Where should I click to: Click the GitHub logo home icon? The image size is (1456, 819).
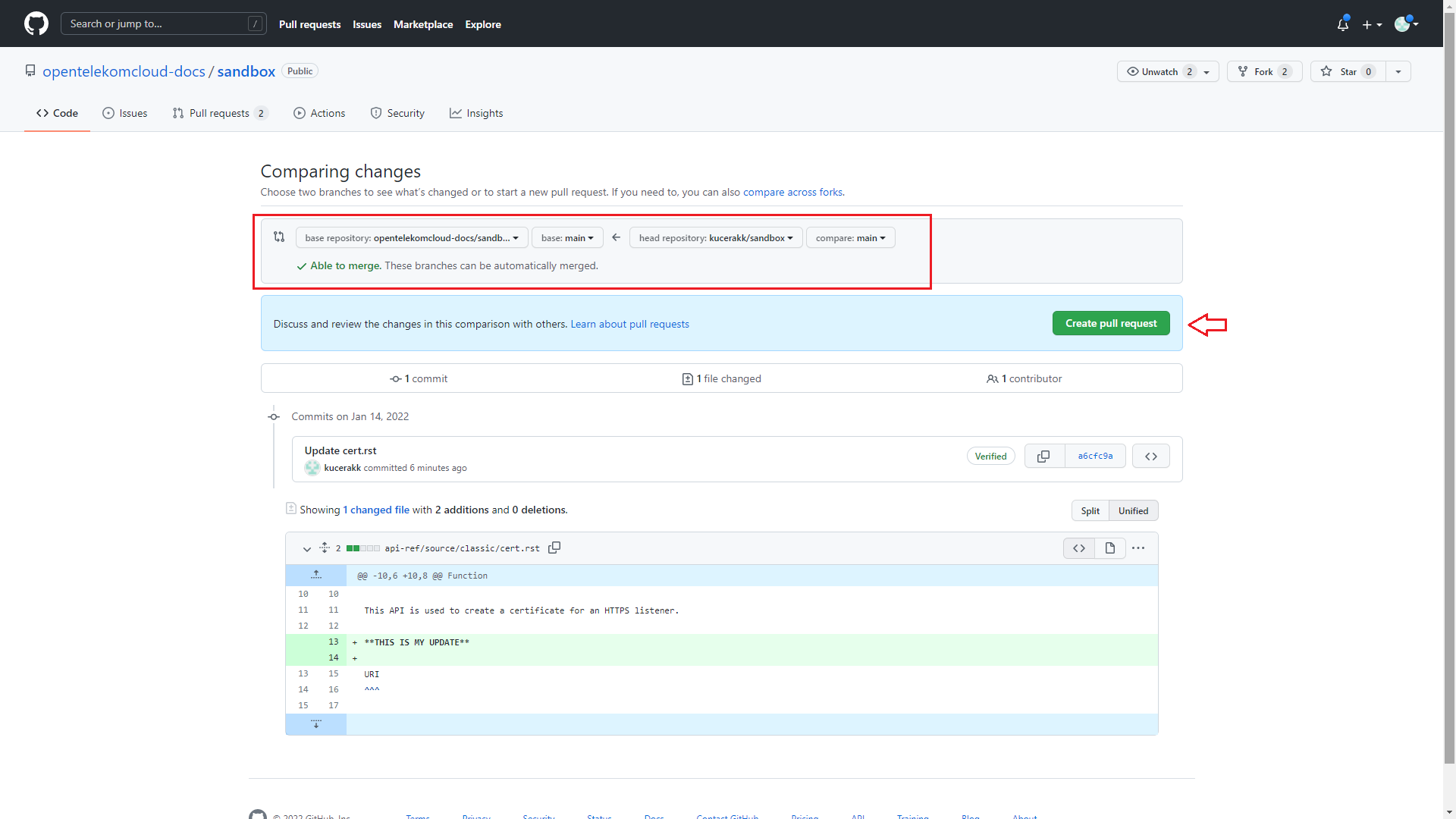coord(36,24)
